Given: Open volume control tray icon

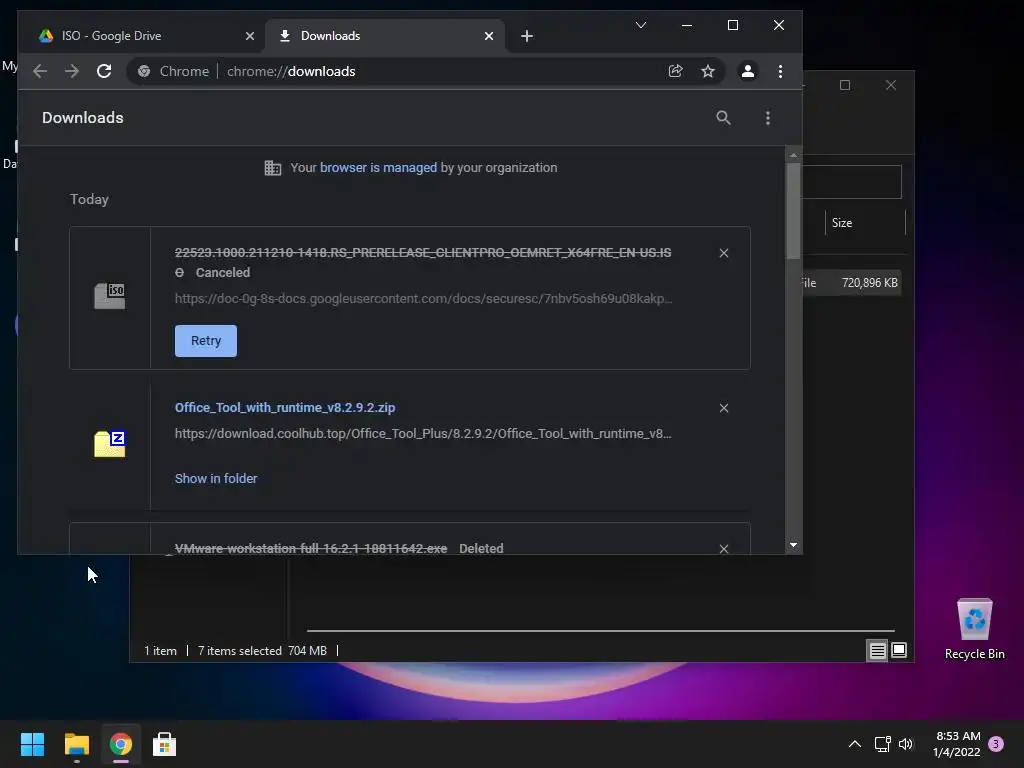Looking at the screenshot, I should click(906, 744).
